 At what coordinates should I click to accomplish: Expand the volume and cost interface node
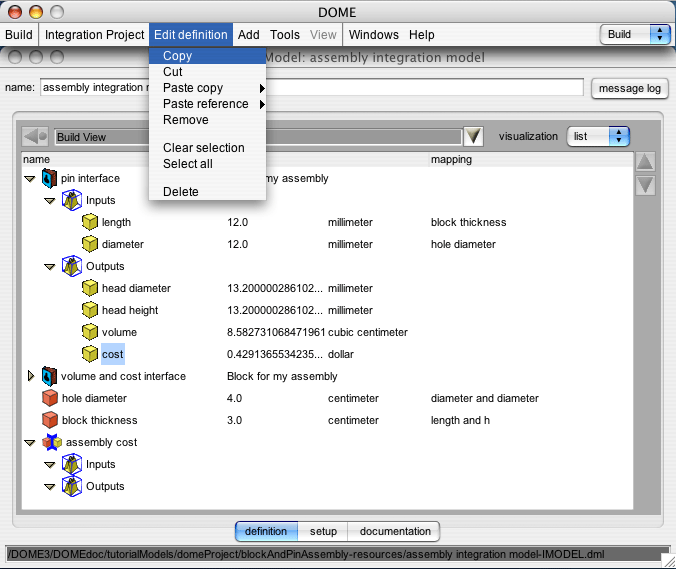[x=31, y=376]
